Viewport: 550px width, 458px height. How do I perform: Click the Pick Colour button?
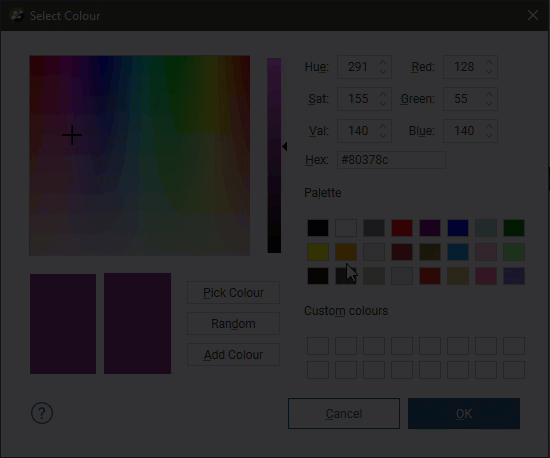(x=233, y=292)
